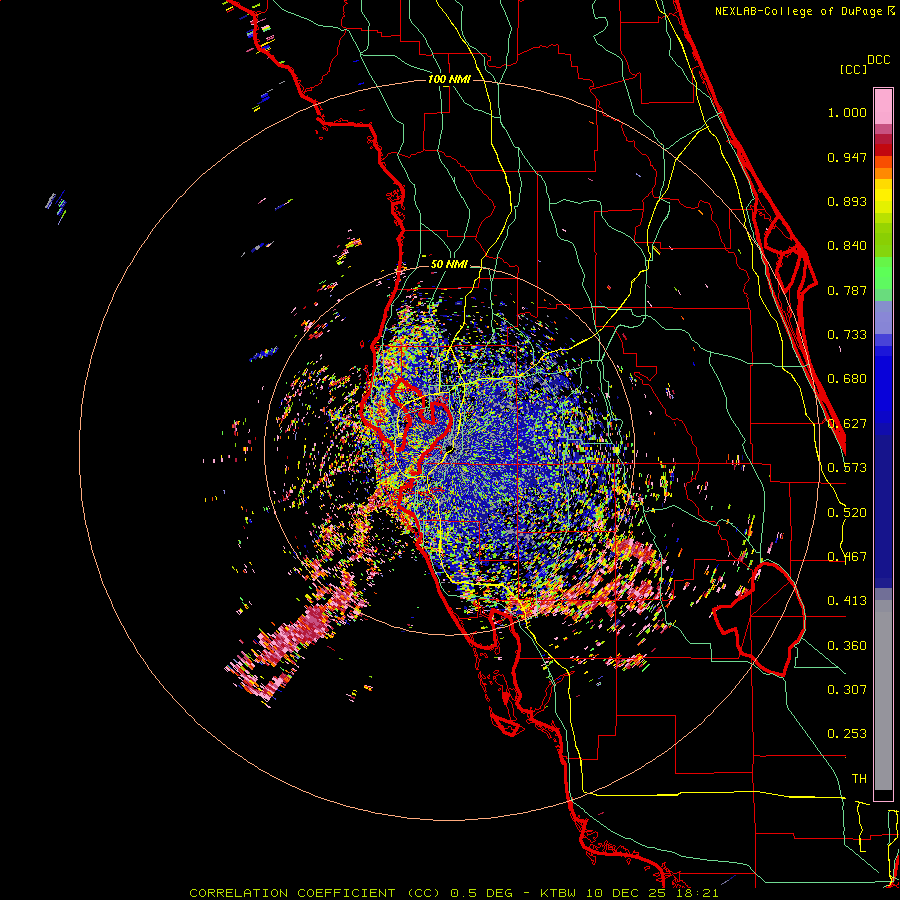The height and width of the screenshot is (900, 900).
Task: Click the DCC label above the color scale
Action: [878, 60]
